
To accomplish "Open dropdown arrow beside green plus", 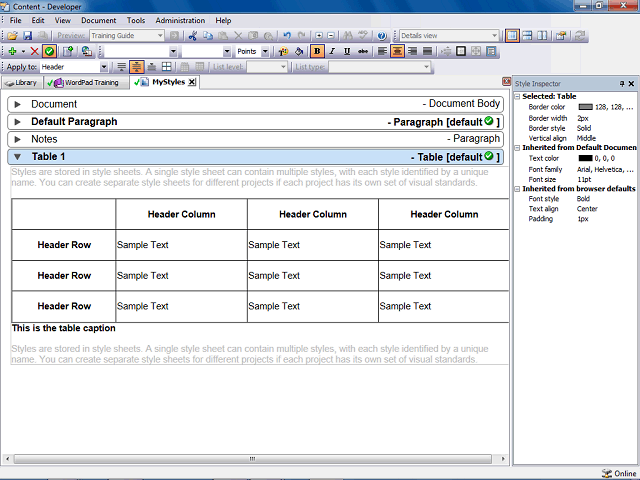I will tap(23, 51).
